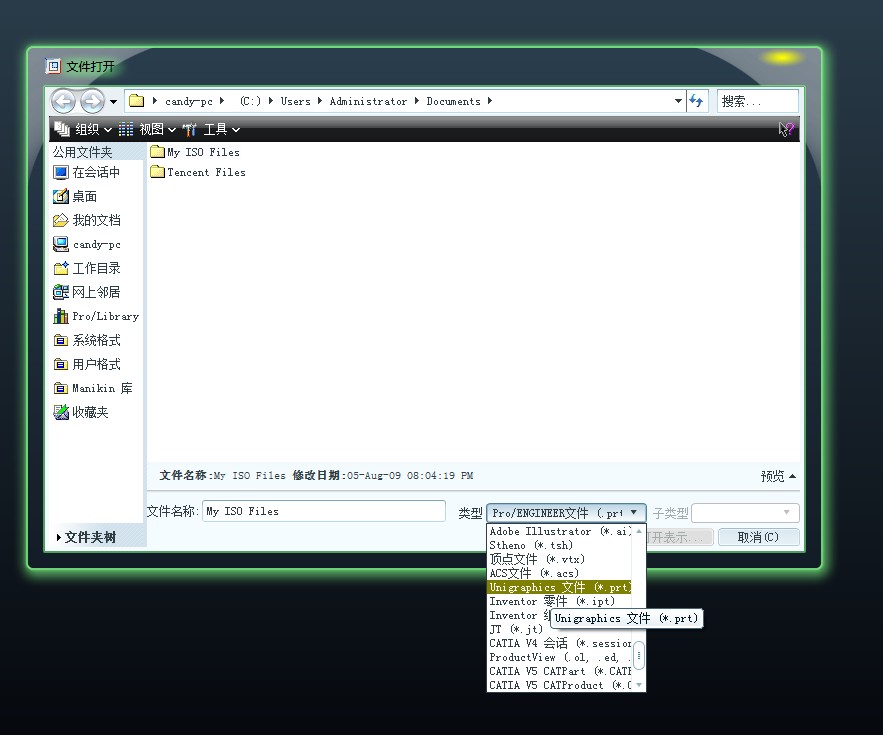Expand the 文件夹树 panel
This screenshot has width=883, height=735.
[x=86, y=537]
